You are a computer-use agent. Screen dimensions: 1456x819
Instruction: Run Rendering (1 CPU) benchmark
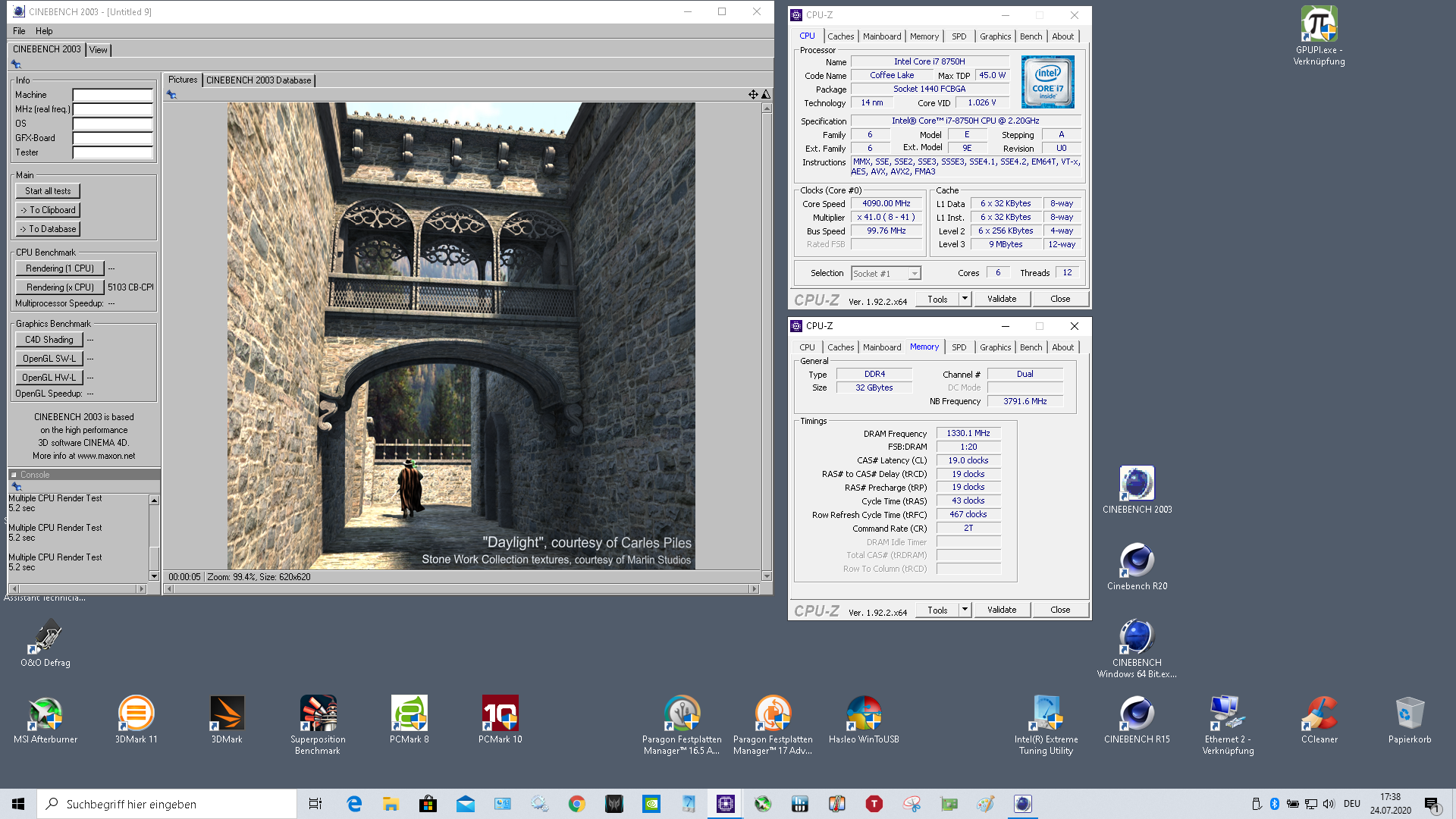(60, 268)
